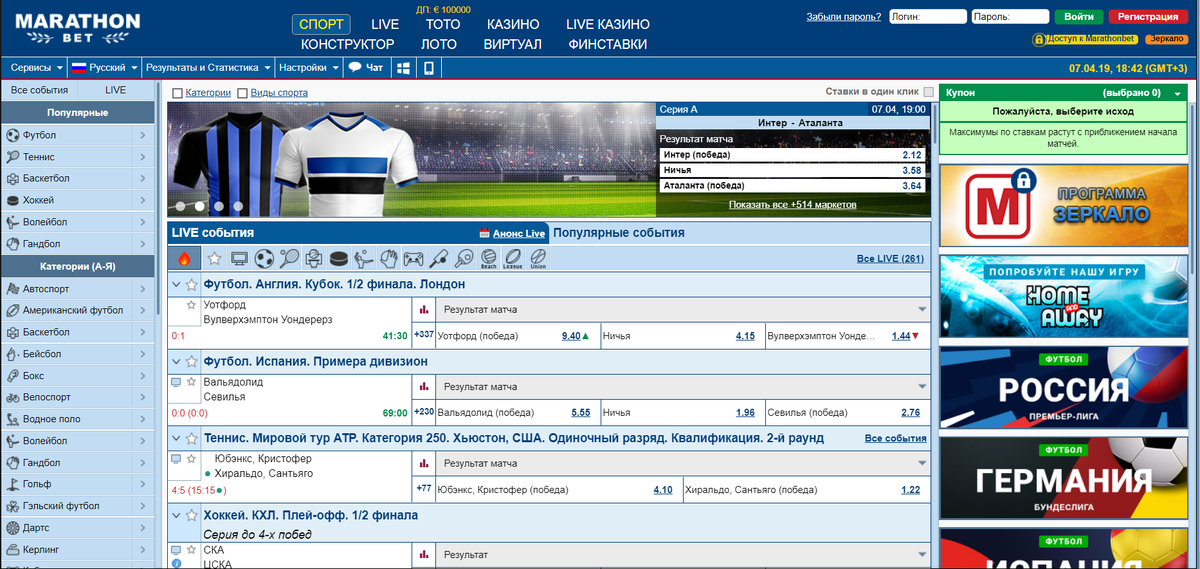Viewport: 1200px width, 569px height.
Task: Filter live events by tennis racket icon
Action: (x=290, y=258)
